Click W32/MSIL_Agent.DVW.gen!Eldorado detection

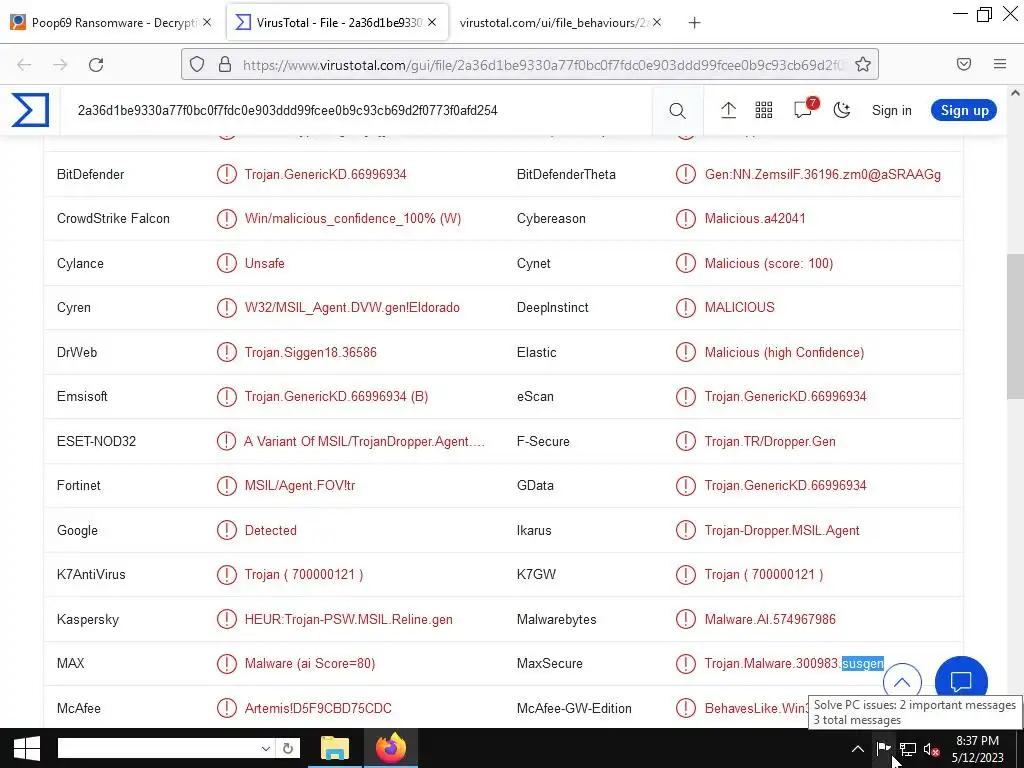tap(352, 308)
